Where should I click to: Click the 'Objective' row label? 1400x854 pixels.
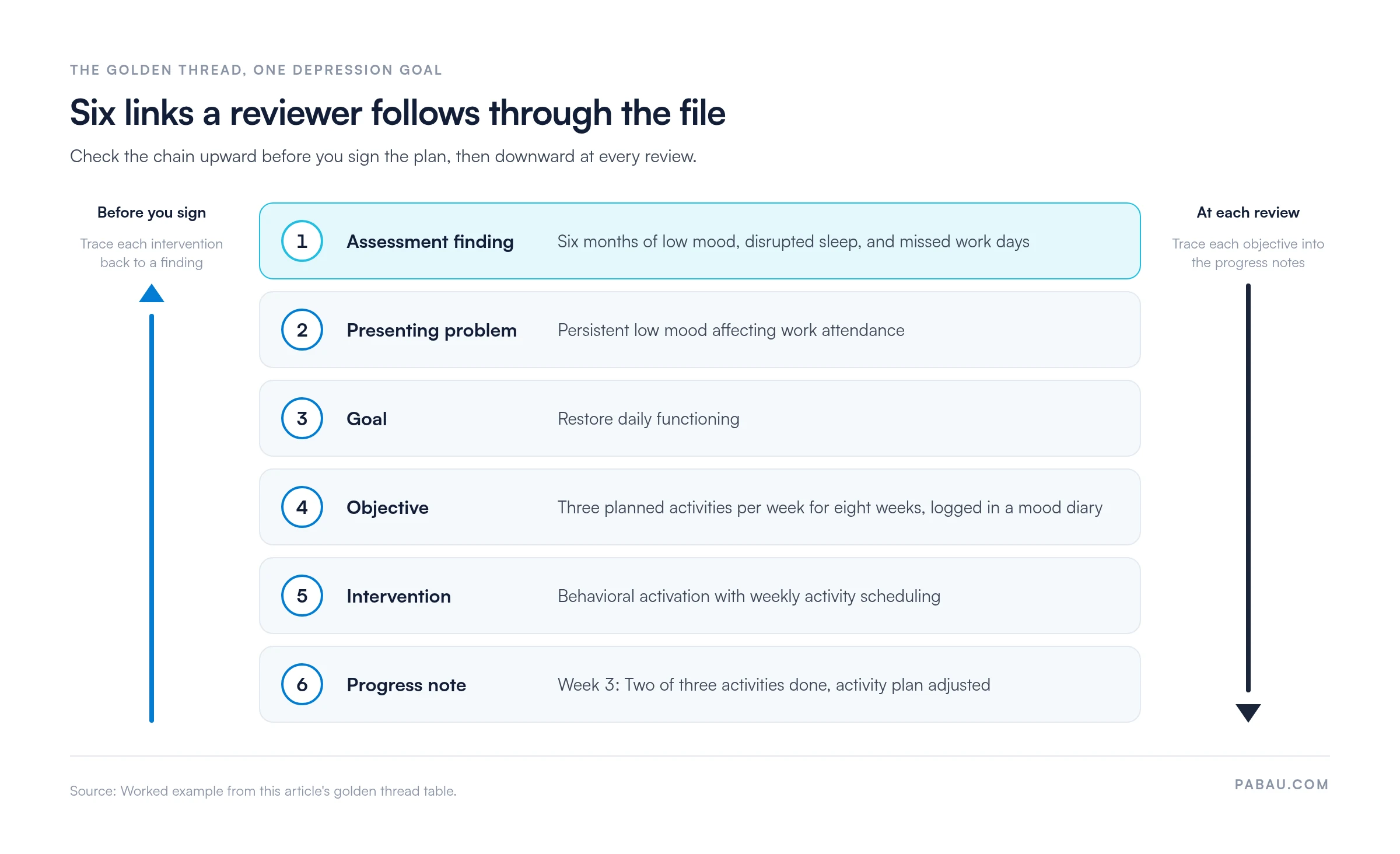click(x=387, y=508)
